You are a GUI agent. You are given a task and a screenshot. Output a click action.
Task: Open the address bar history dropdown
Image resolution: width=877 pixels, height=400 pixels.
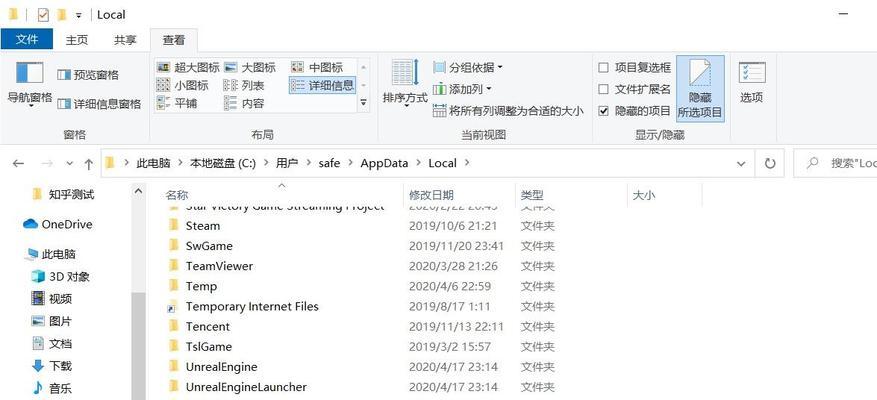click(741, 163)
